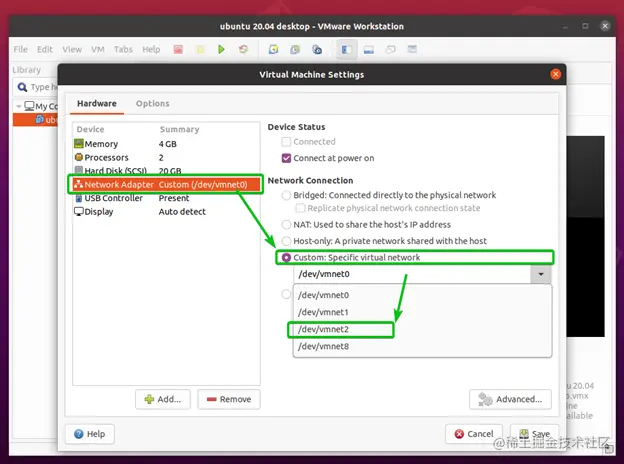Click the thumbnail bar toolbar icon

tap(369, 49)
